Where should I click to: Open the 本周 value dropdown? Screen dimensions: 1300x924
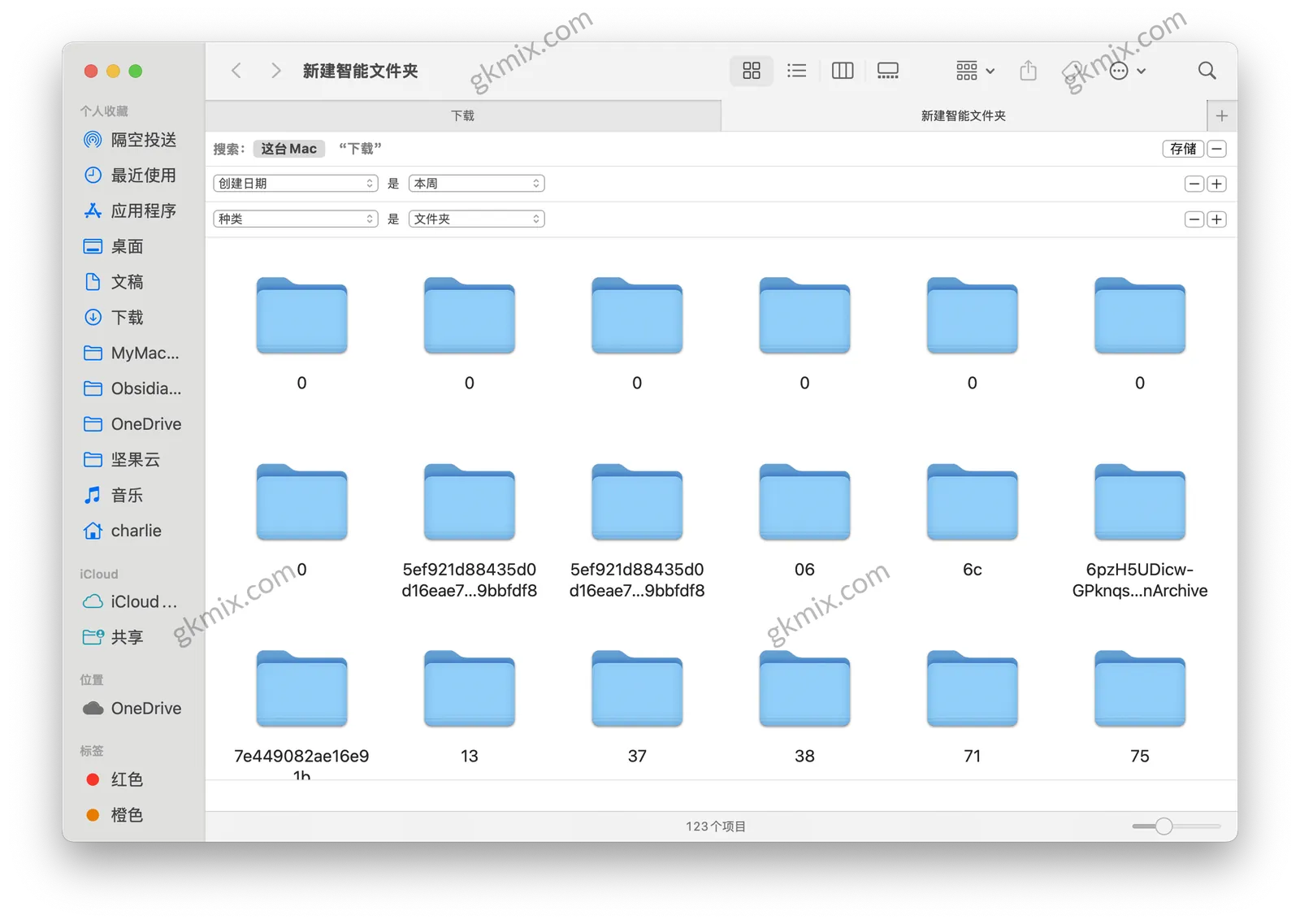pyautogui.click(x=477, y=184)
